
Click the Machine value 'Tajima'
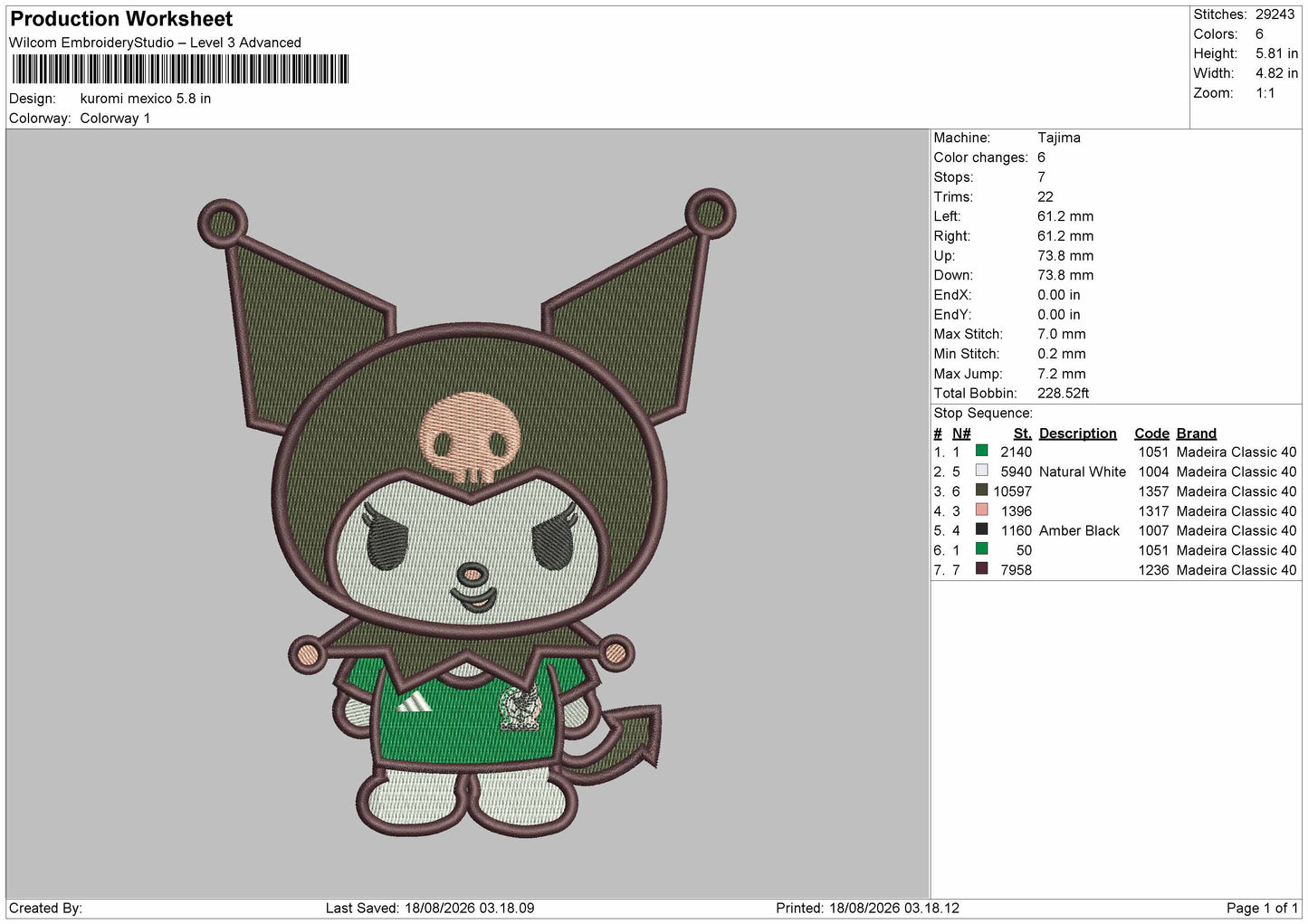1058,138
